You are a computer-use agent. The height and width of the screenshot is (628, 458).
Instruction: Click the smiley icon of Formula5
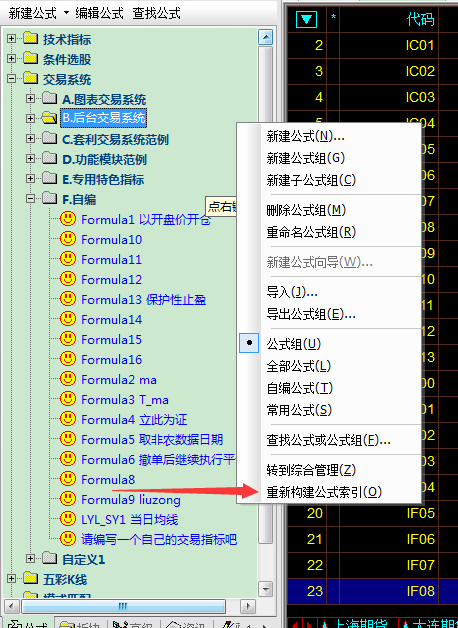[68, 439]
